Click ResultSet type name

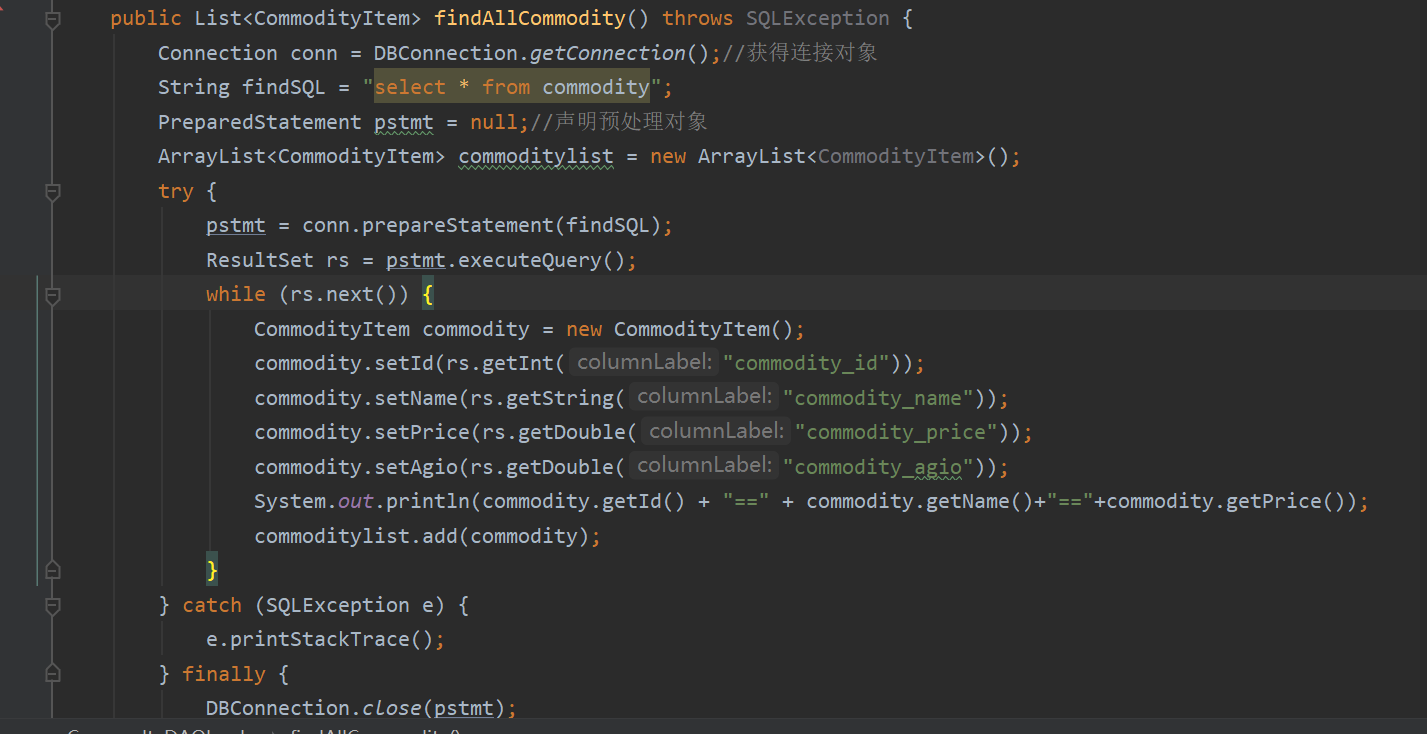(x=260, y=260)
